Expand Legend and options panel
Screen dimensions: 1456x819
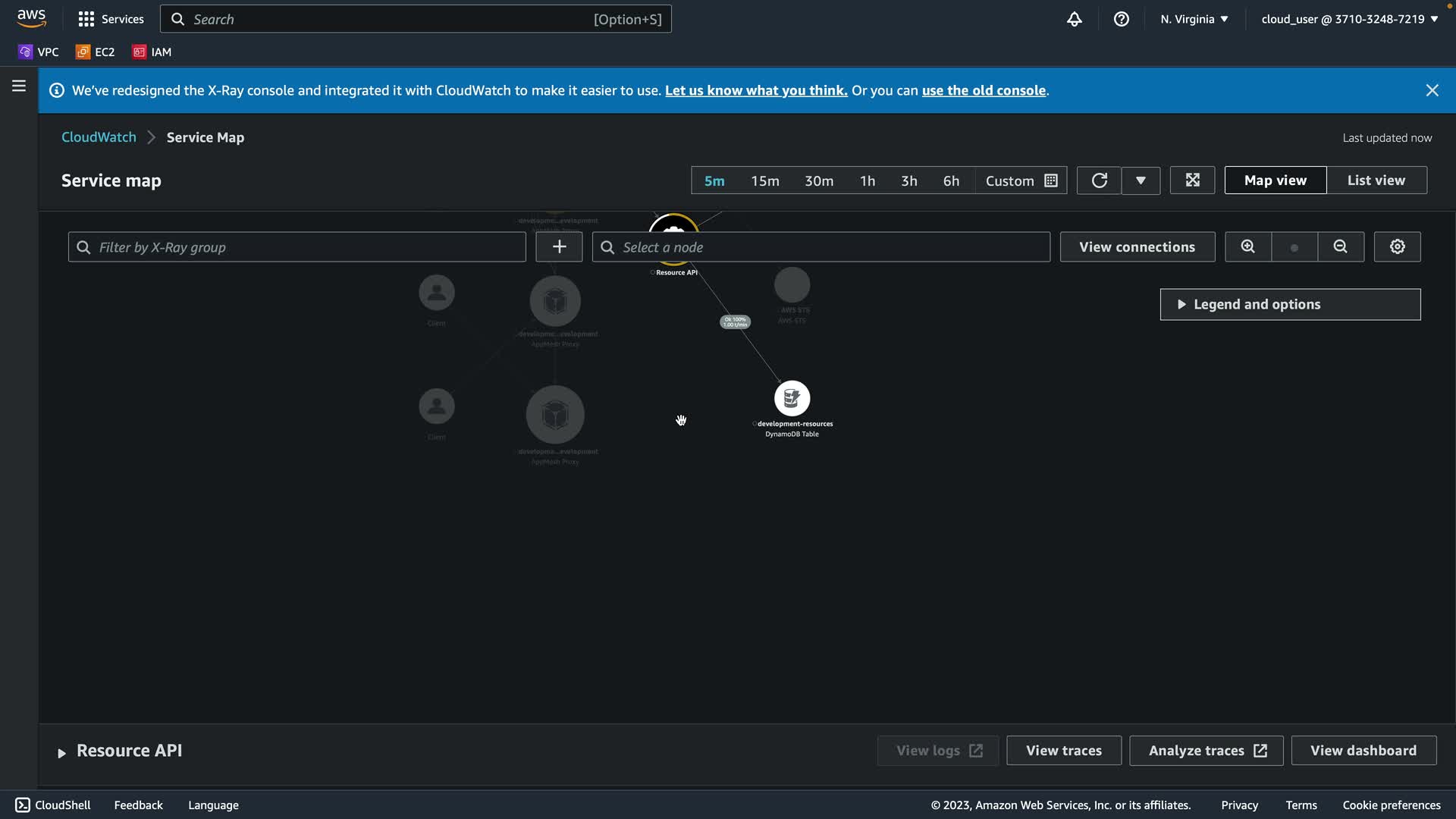(1289, 304)
